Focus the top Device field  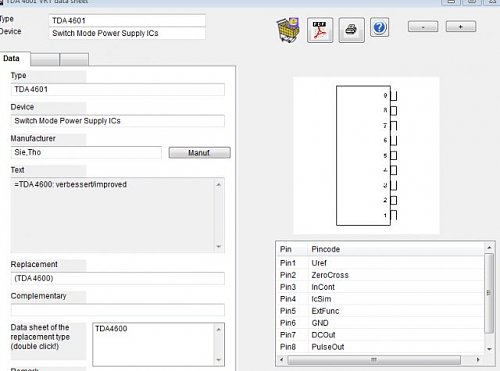click(x=127, y=33)
